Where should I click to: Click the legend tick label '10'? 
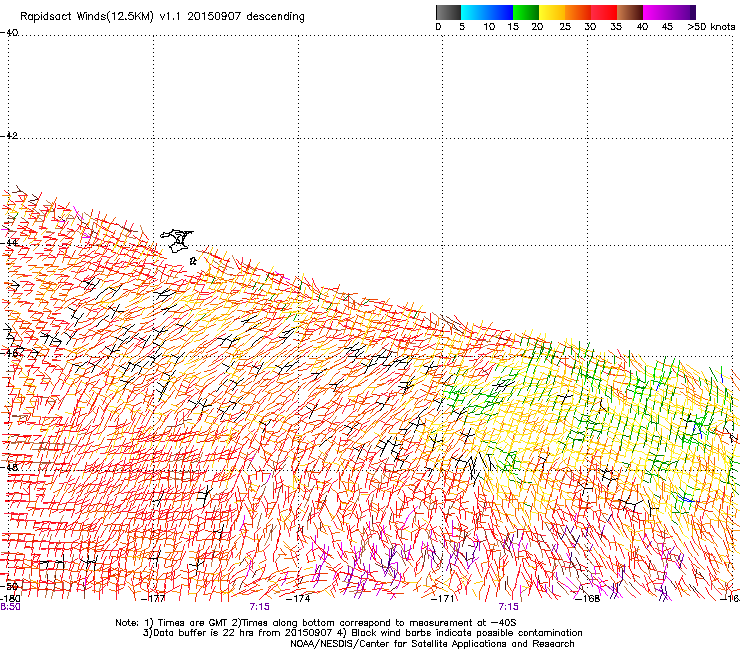[x=489, y=27]
